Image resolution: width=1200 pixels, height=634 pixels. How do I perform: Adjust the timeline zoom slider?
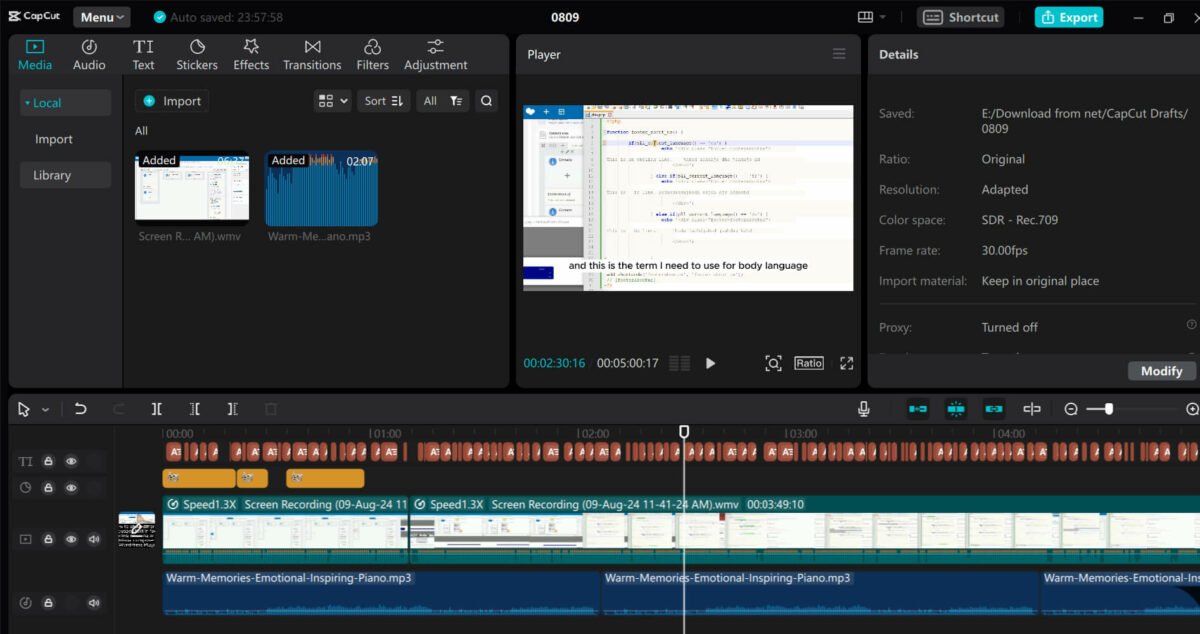[x=1106, y=408]
